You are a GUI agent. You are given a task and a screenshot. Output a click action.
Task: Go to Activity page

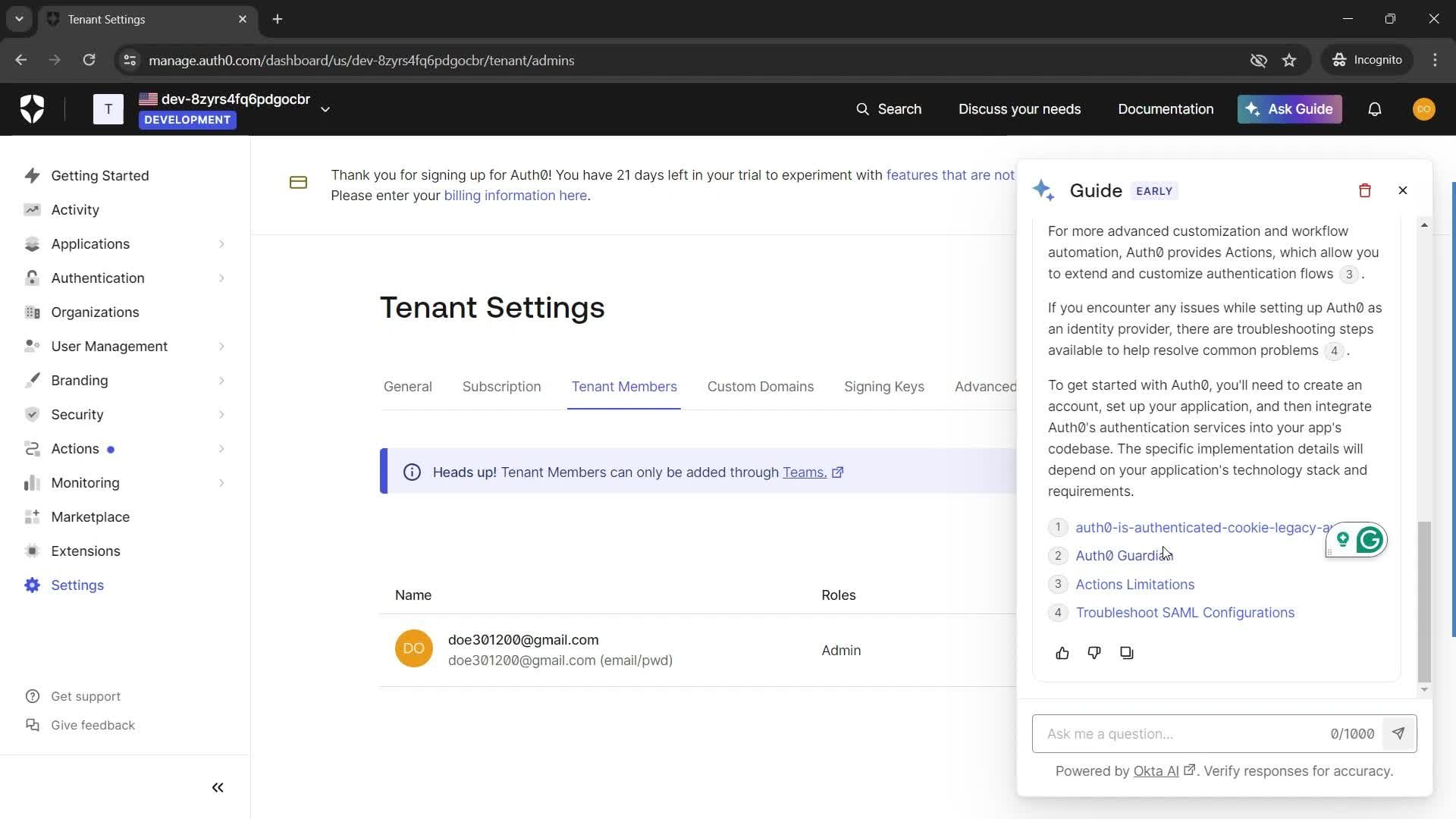[75, 210]
